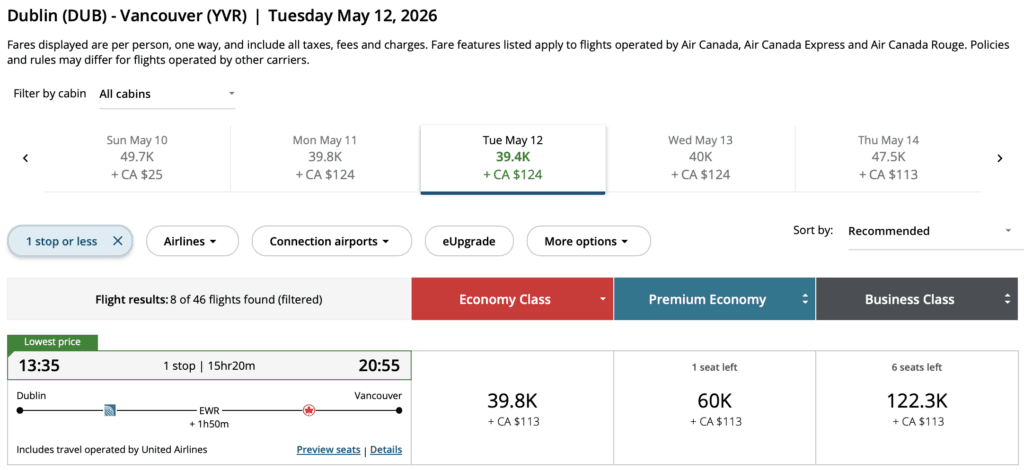Open the flight Details link

(x=386, y=450)
